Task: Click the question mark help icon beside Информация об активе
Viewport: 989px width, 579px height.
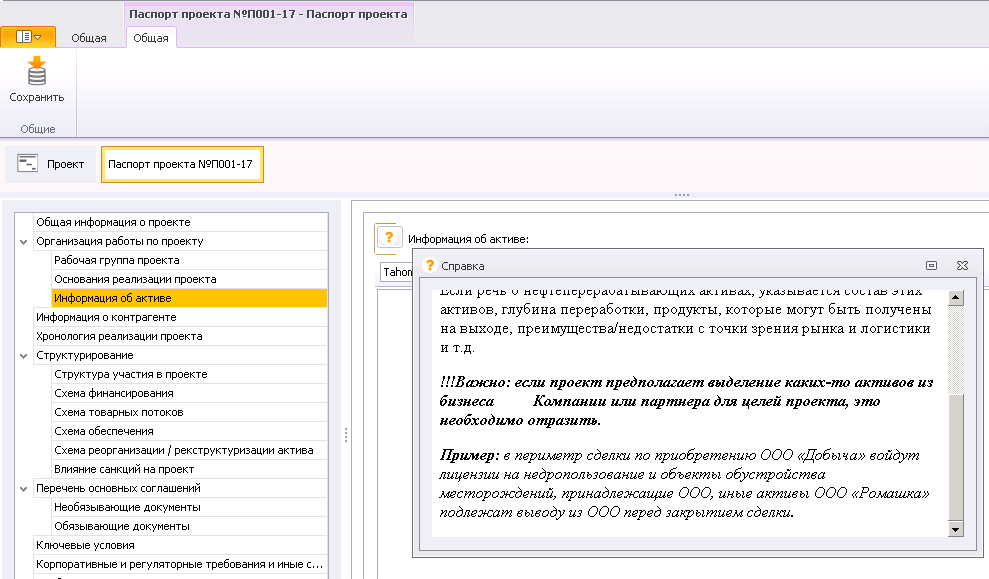Action: (x=387, y=238)
